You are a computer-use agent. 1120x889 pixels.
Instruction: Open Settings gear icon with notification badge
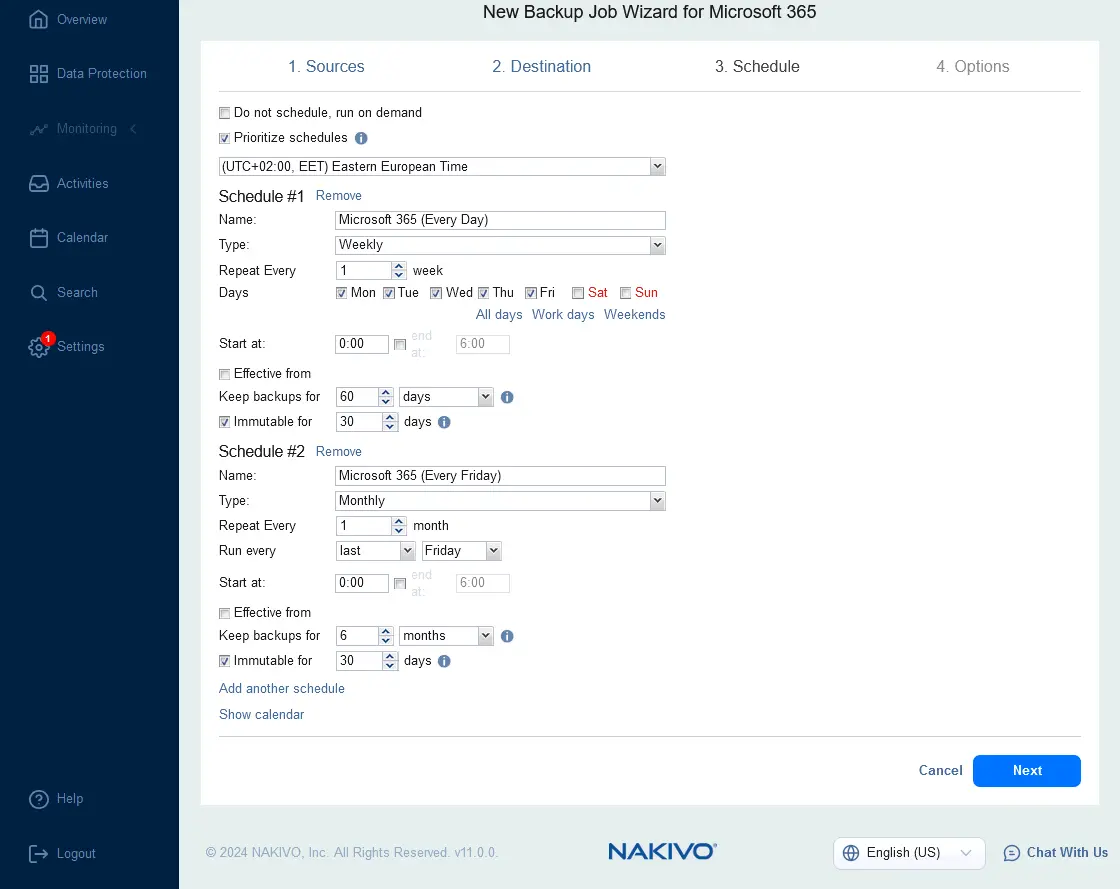pyautogui.click(x=39, y=347)
